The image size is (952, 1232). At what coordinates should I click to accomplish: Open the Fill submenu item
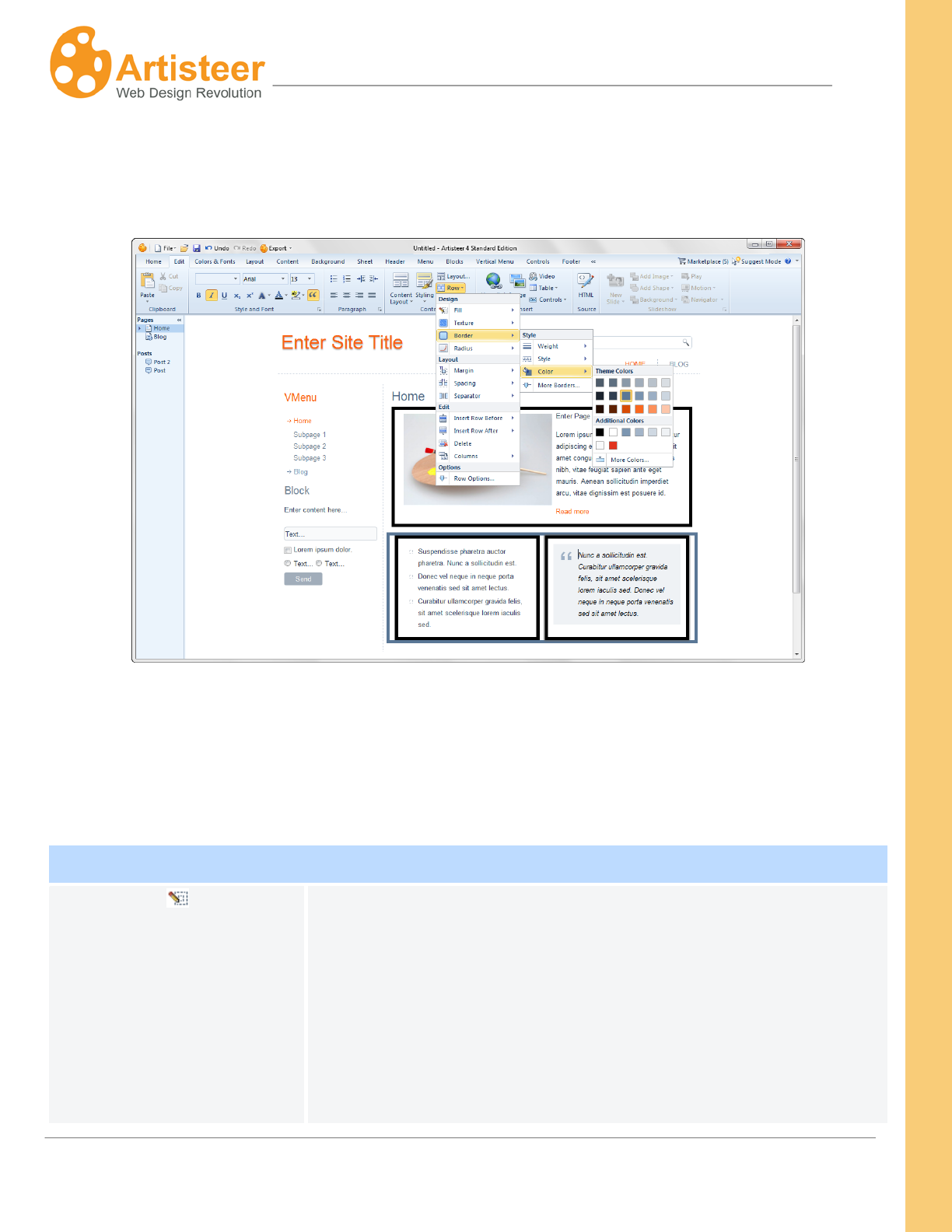click(478, 310)
